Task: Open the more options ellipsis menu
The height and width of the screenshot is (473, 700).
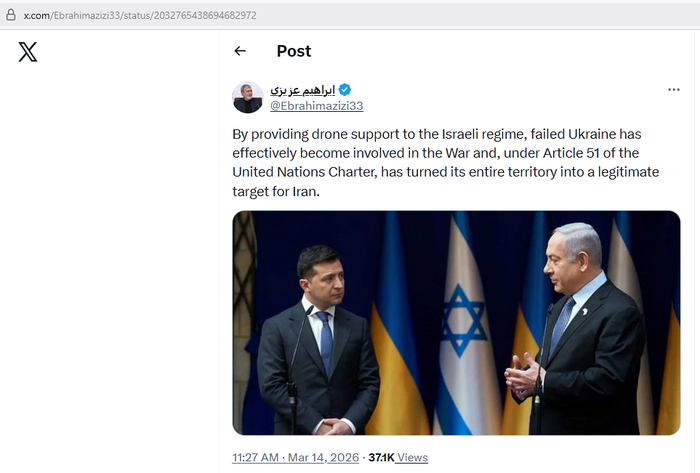Action: 674,90
